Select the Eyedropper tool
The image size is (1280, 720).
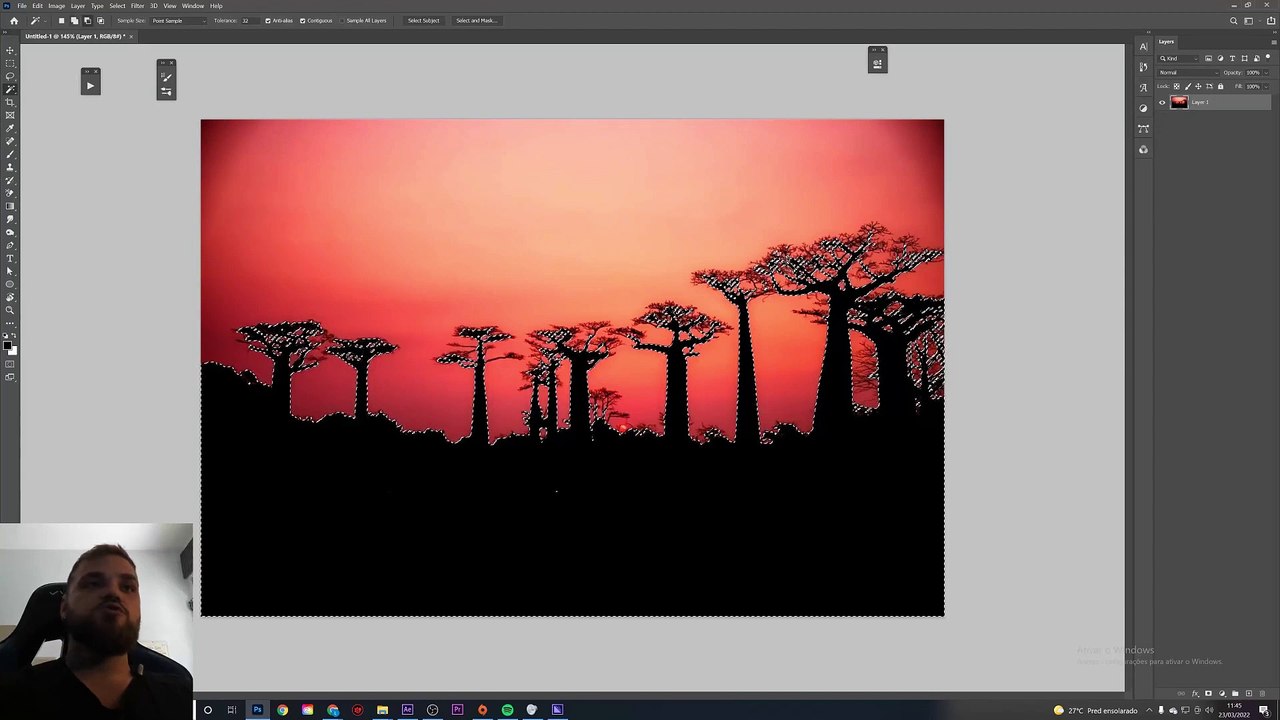10,127
